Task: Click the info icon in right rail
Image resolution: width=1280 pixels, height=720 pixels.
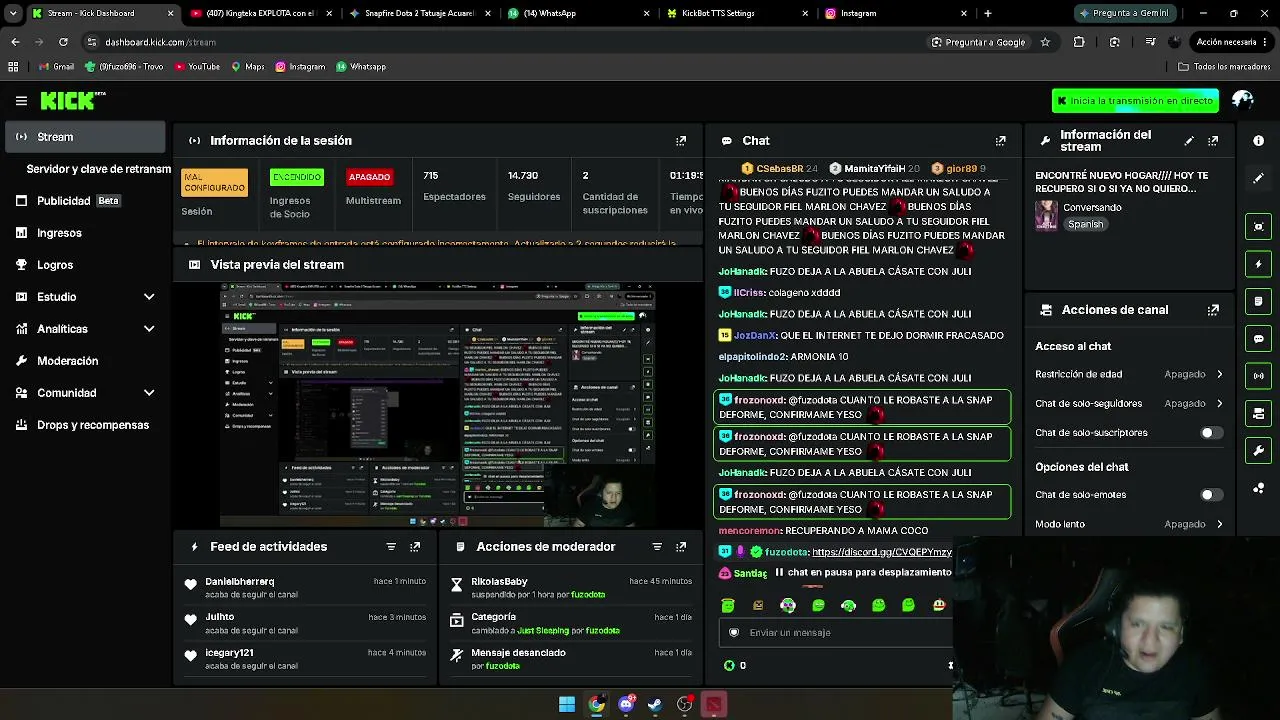Action: coord(1259,141)
